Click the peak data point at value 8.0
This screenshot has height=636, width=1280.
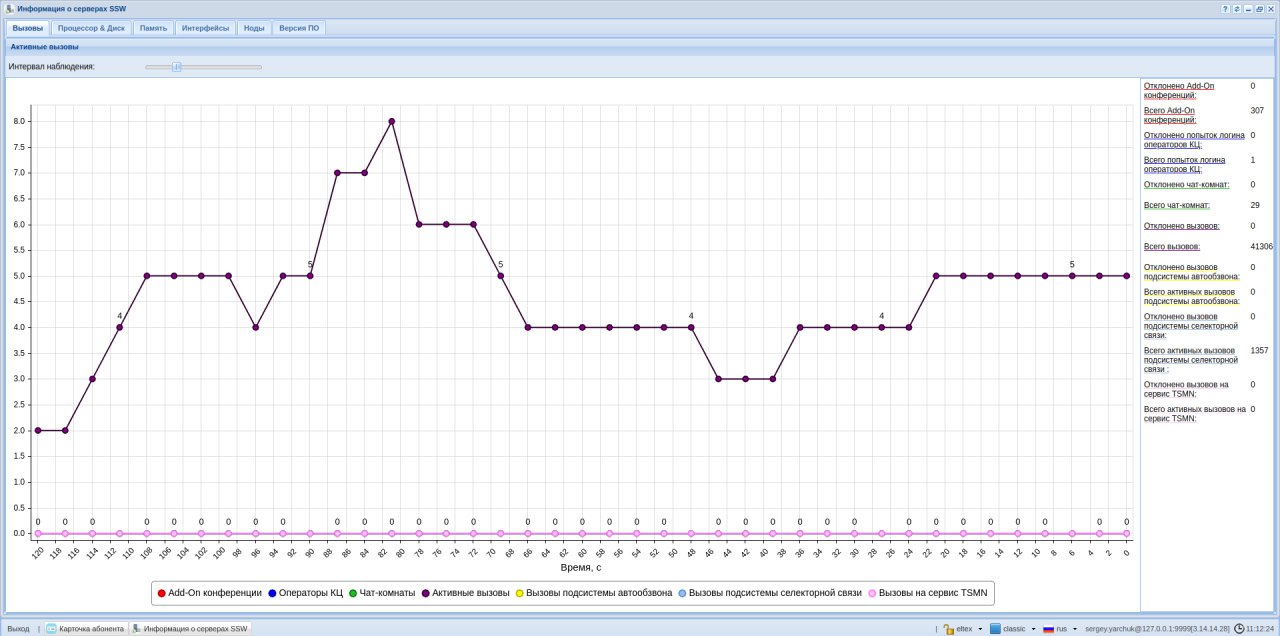point(392,121)
